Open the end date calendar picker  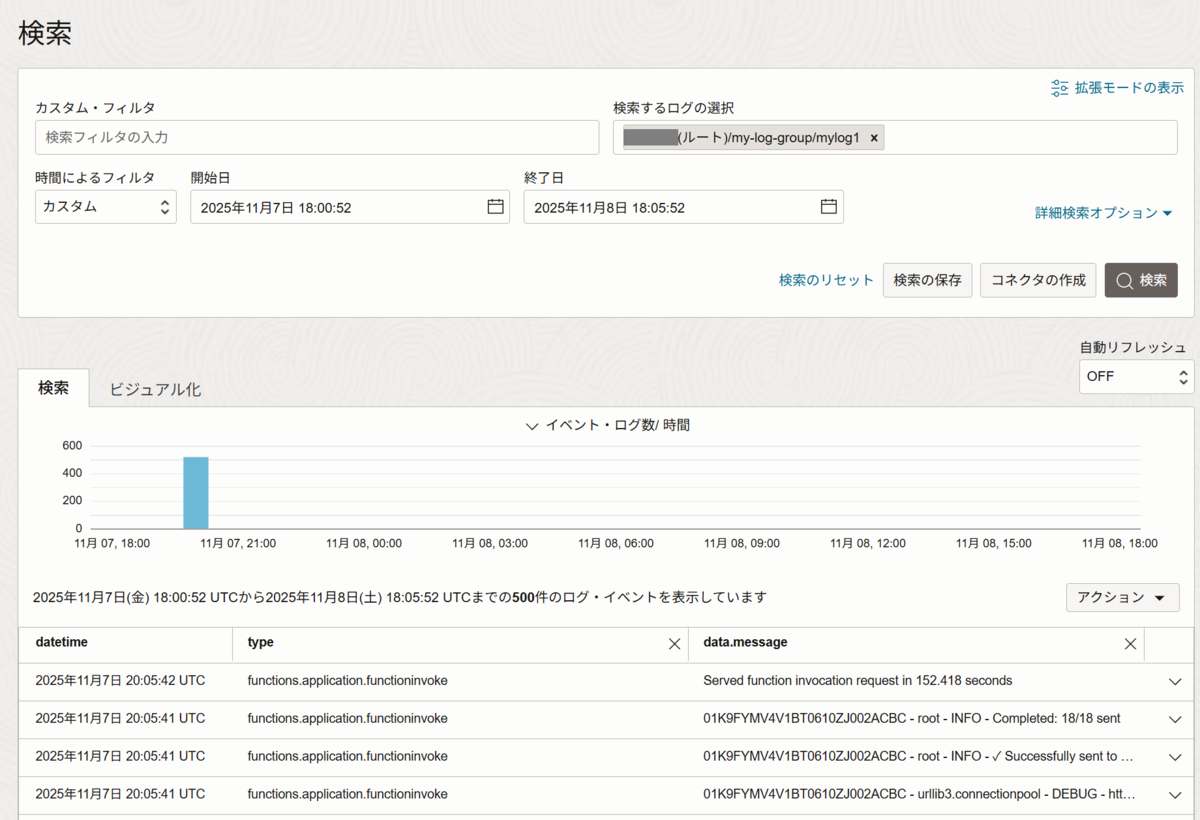828,206
